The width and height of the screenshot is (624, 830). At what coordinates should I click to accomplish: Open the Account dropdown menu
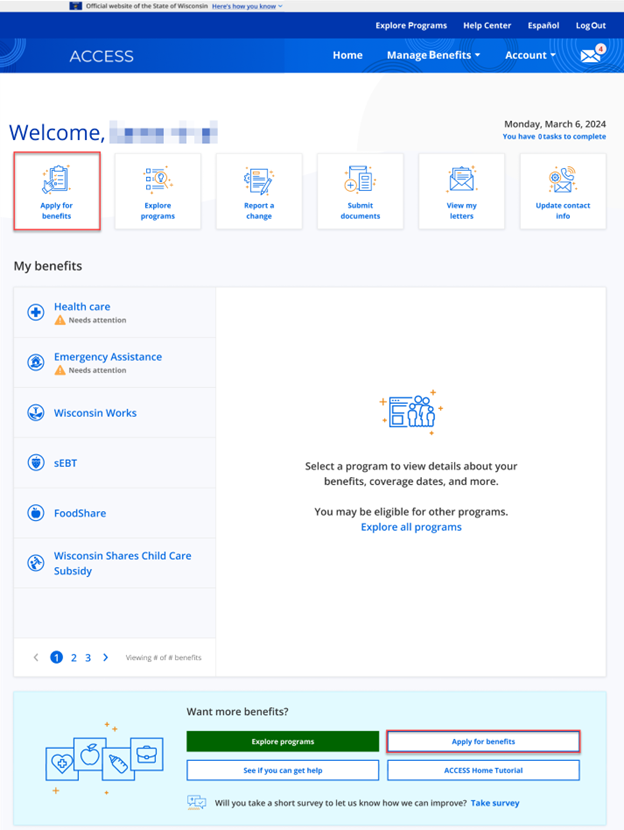click(x=530, y=55)
